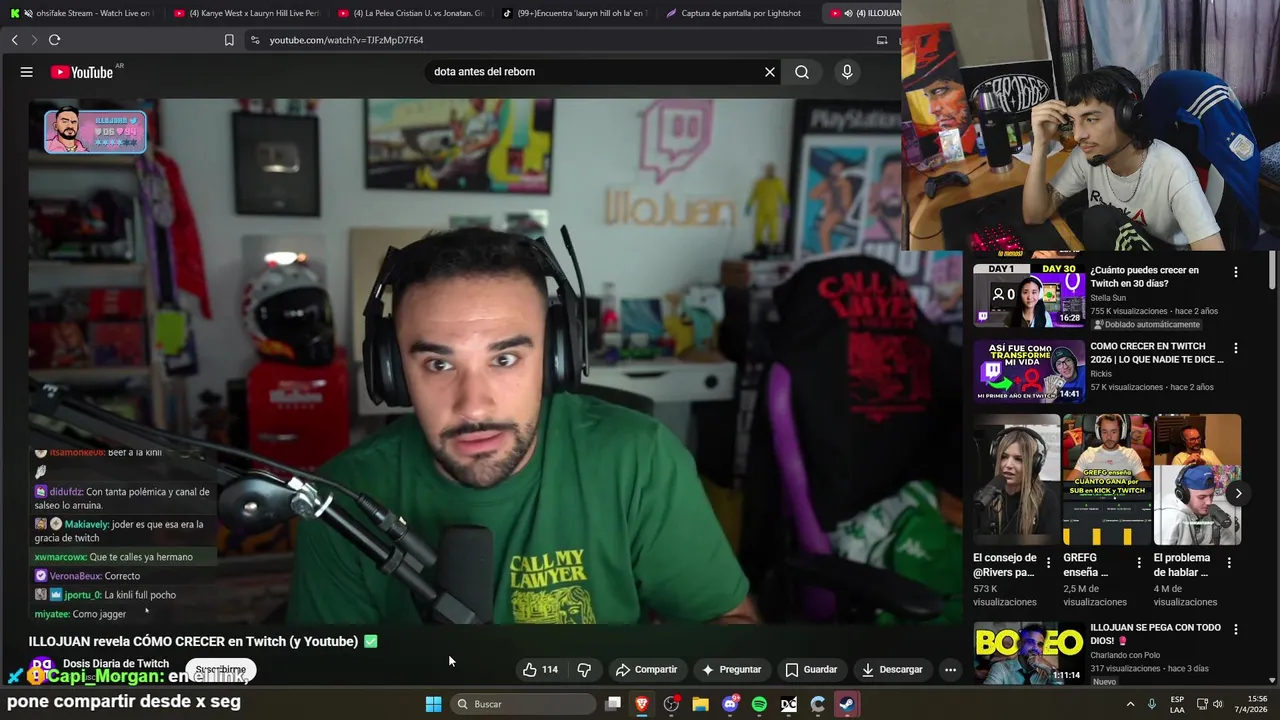Image resolution: width=1280 pixels, height=720 pixels.
Task: Open the Spotify taskbar icon
Action: coord(759,704)
